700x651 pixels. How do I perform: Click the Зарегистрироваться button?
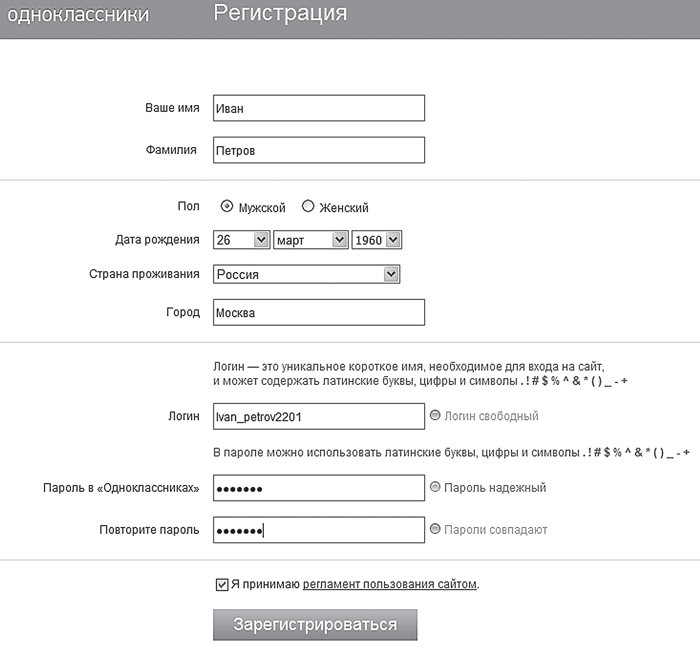point(315,625)
